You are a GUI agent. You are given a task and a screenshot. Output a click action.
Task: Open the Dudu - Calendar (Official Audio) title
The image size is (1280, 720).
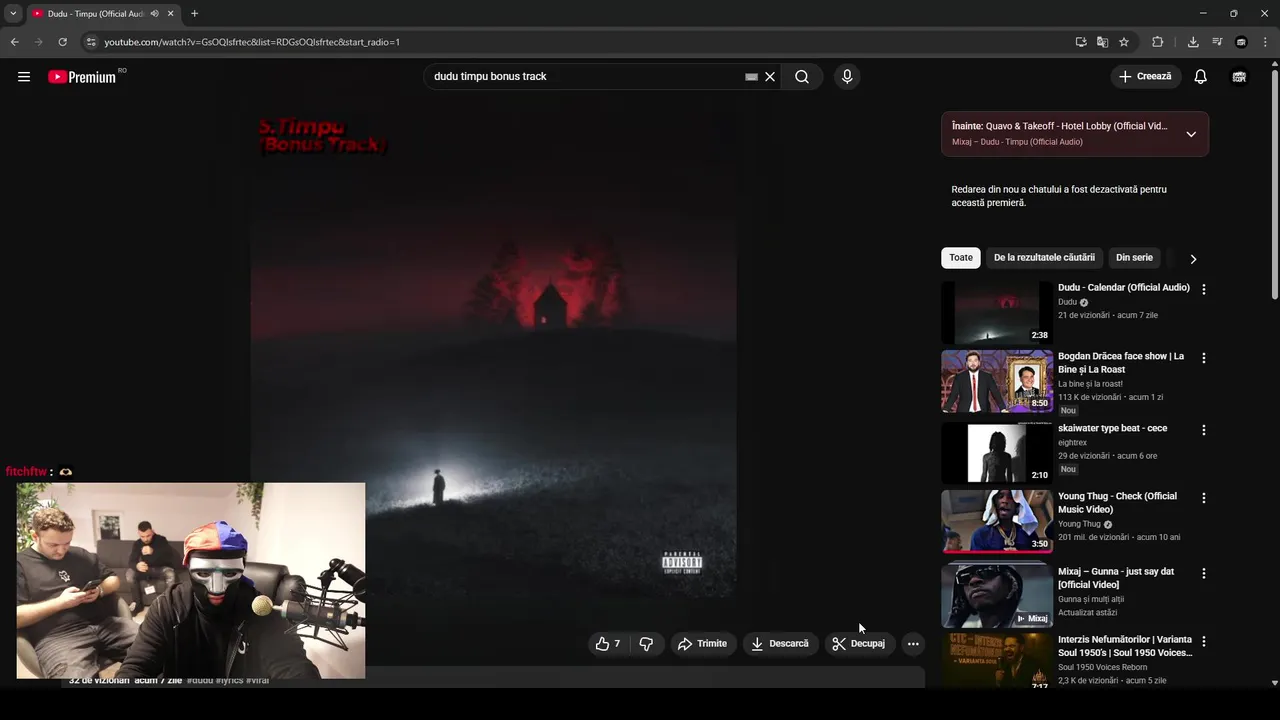coord(1124,288)
